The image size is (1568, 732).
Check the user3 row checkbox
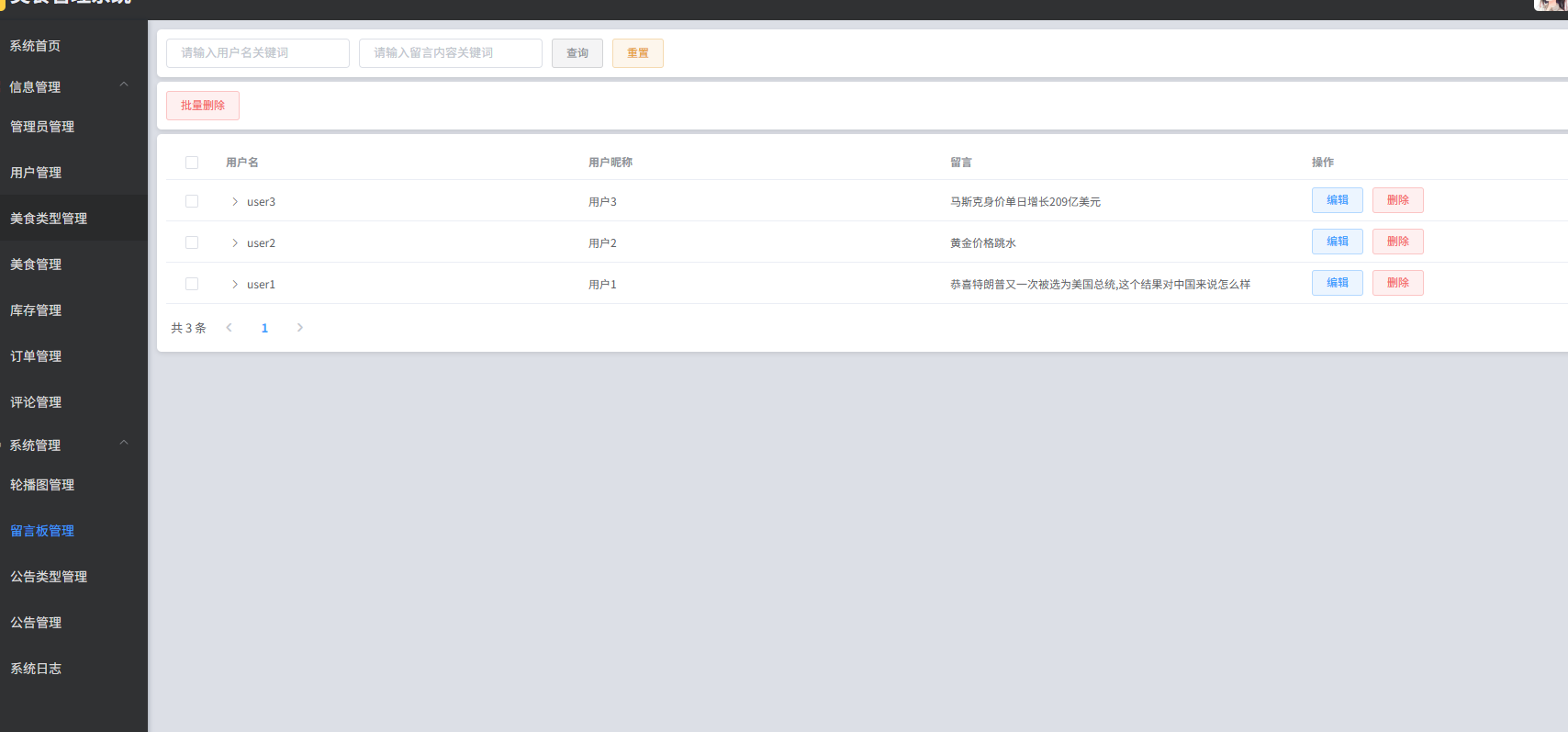tap(192, 201)
